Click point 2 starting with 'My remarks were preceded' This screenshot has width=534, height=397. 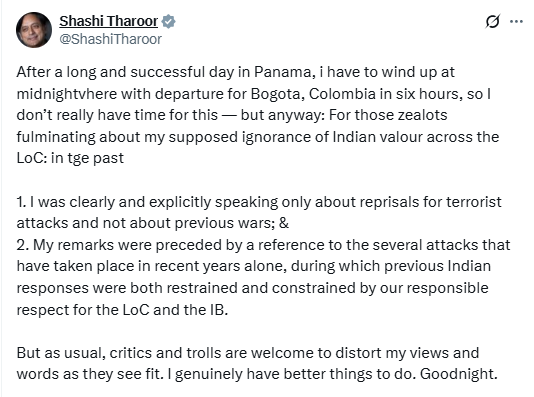coord(263,245)
